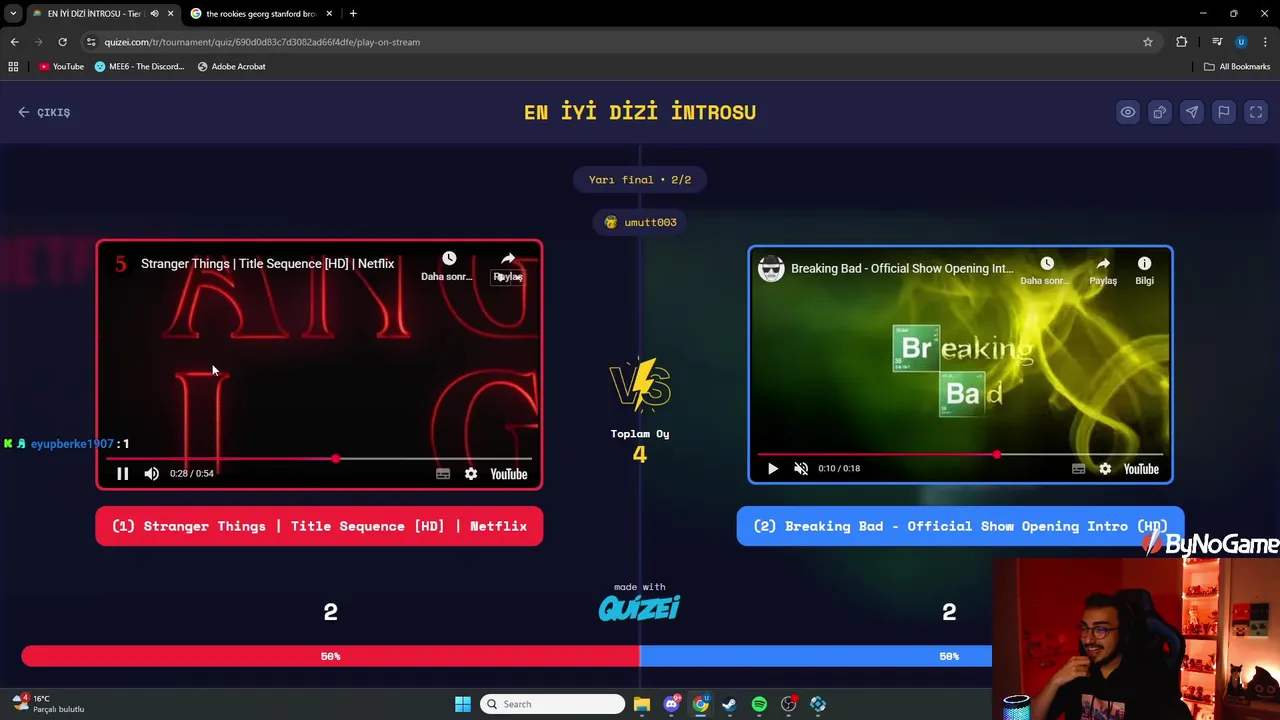Click the Quizei logo

point(639,607)
